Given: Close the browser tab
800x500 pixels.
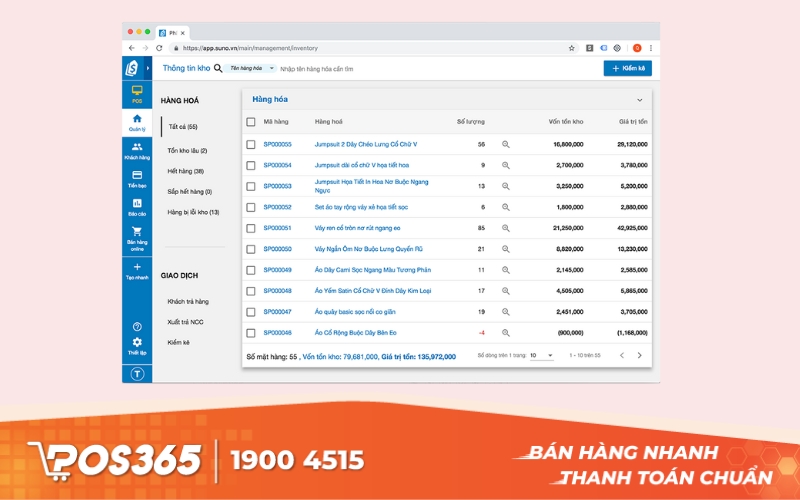Looking at the screenshot, I should (182, 33).
